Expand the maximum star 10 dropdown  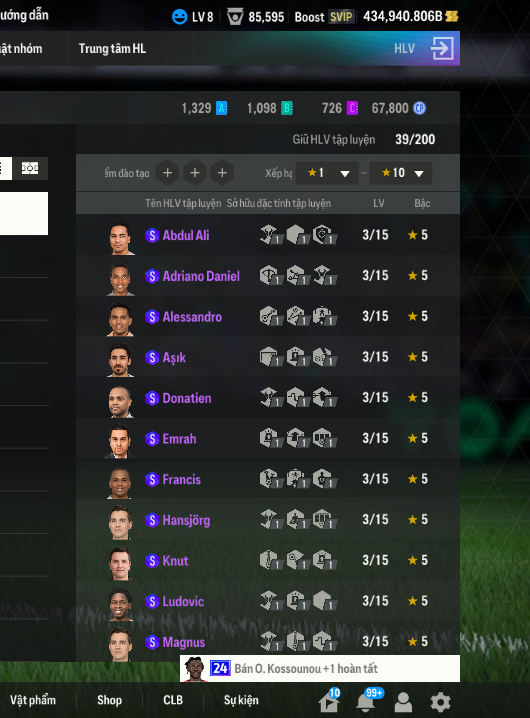point(401,173)
